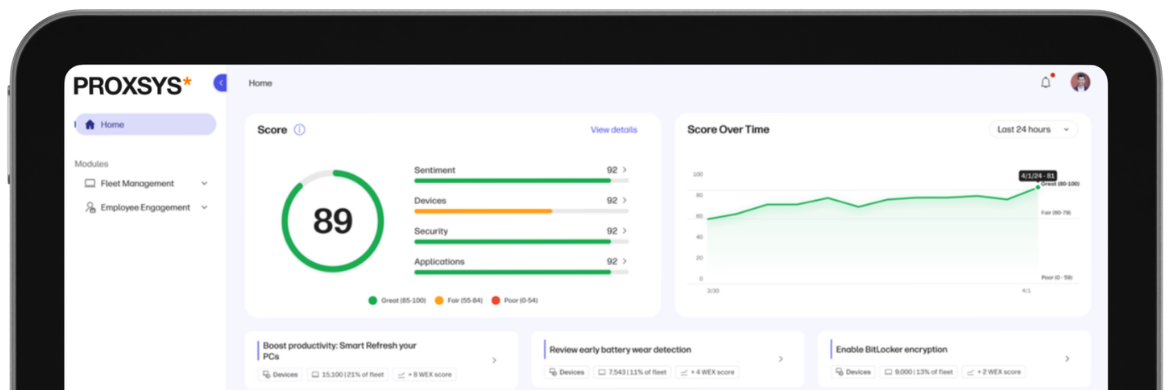Open the notifications bell
Viewport: 1170px width, 390px height.
(x=1045, y=83)
